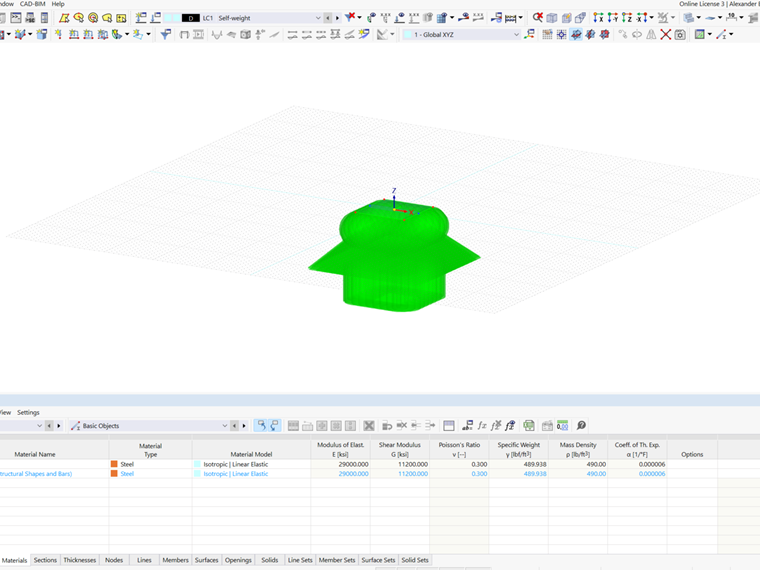Open the table Settings menu
760x570 pixels.
point(28,412)
